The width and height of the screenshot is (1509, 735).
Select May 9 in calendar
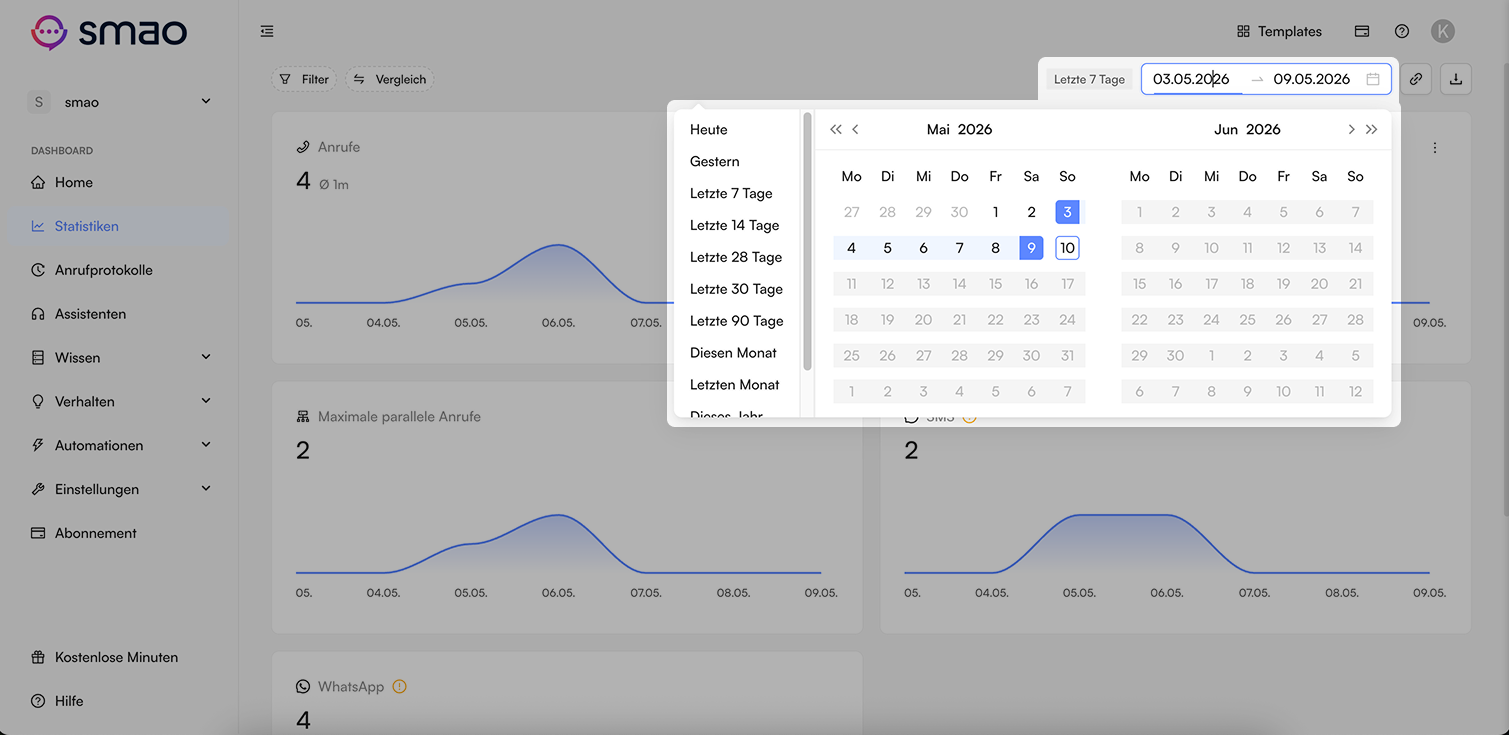tap(1031, 248)
